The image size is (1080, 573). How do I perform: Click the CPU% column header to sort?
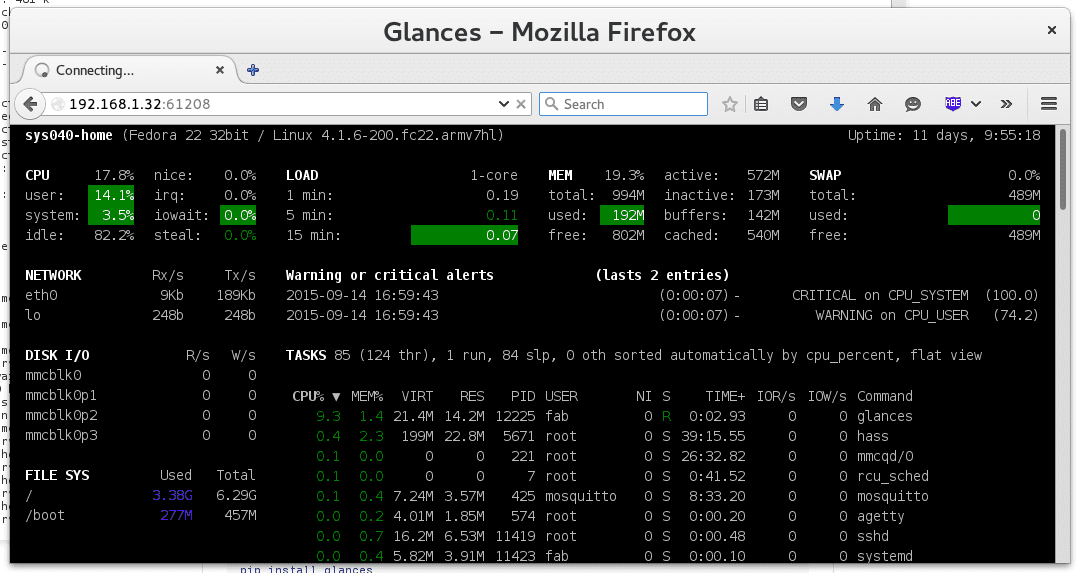[x=310, y=396]
